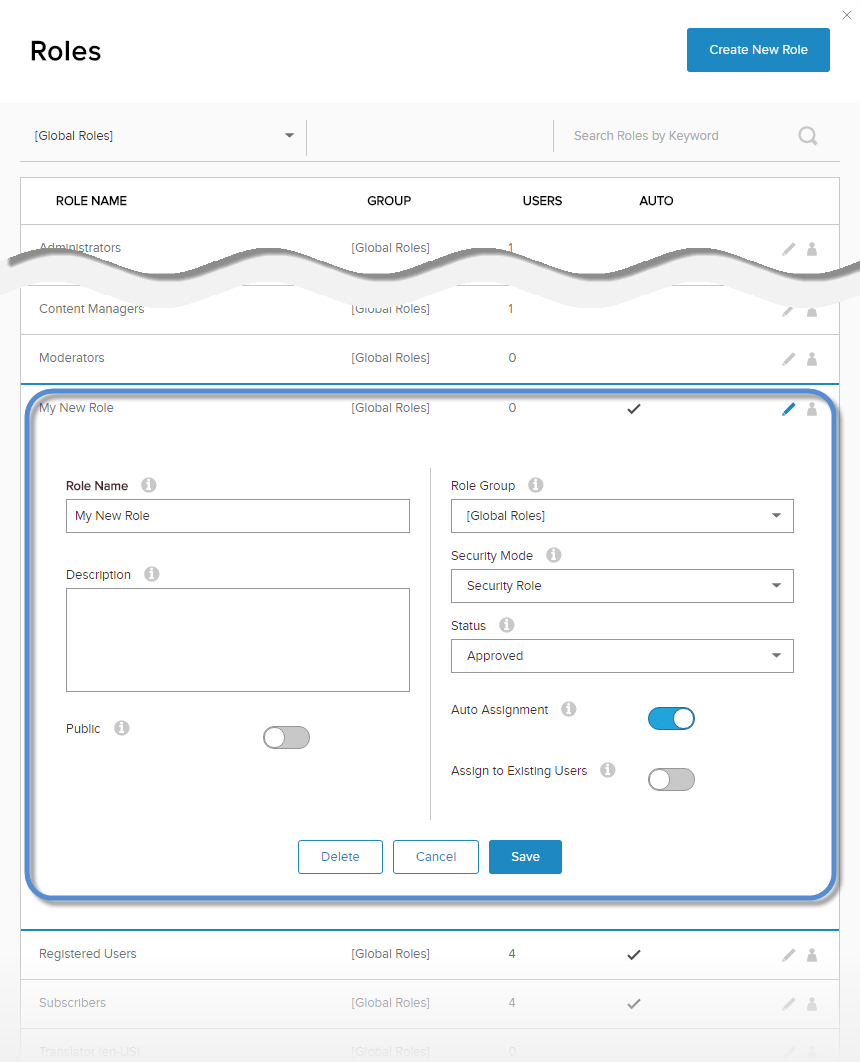Viewport: 860px width, 1062px height.
Task: Click edit pencil icon for Moderators role
Action: 788,359
